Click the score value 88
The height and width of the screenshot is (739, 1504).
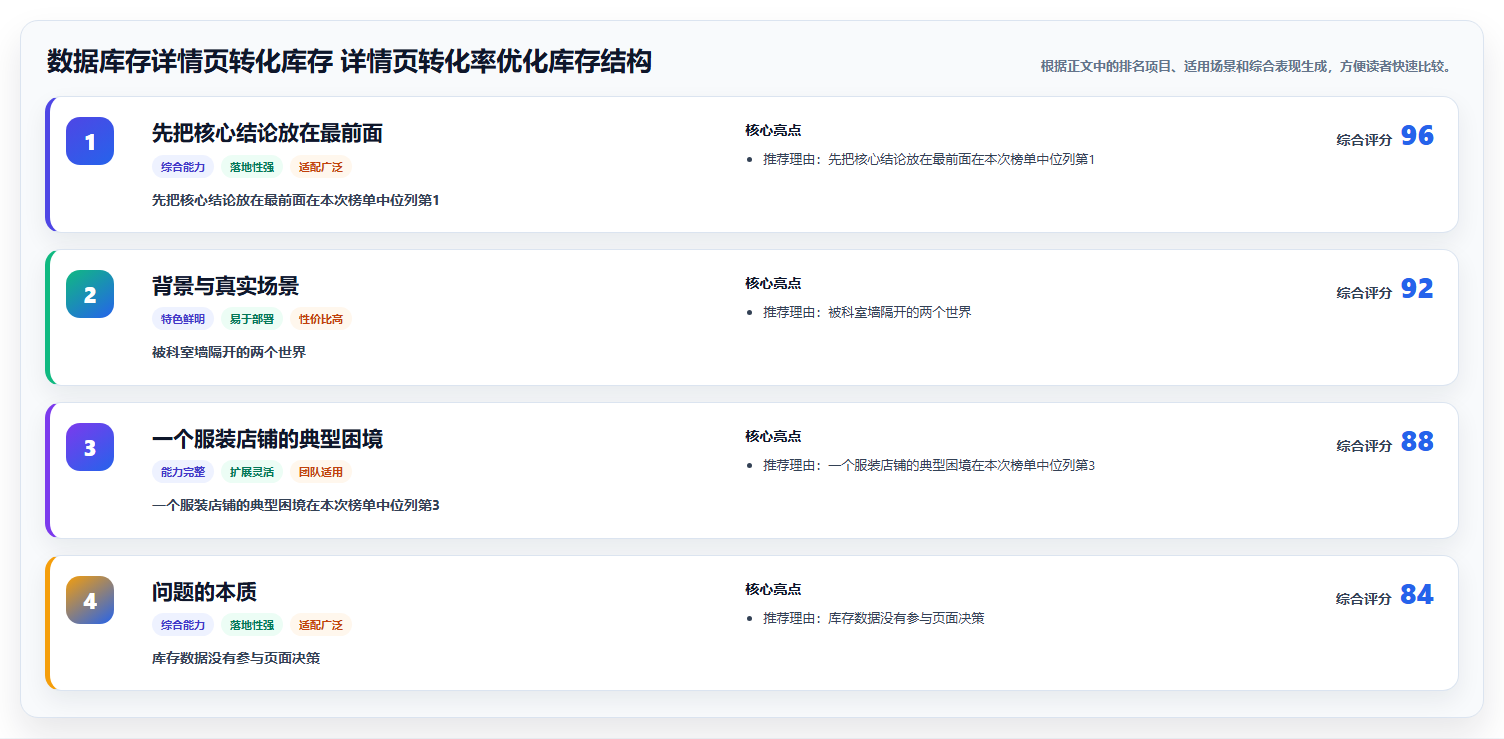(1417, 442)
